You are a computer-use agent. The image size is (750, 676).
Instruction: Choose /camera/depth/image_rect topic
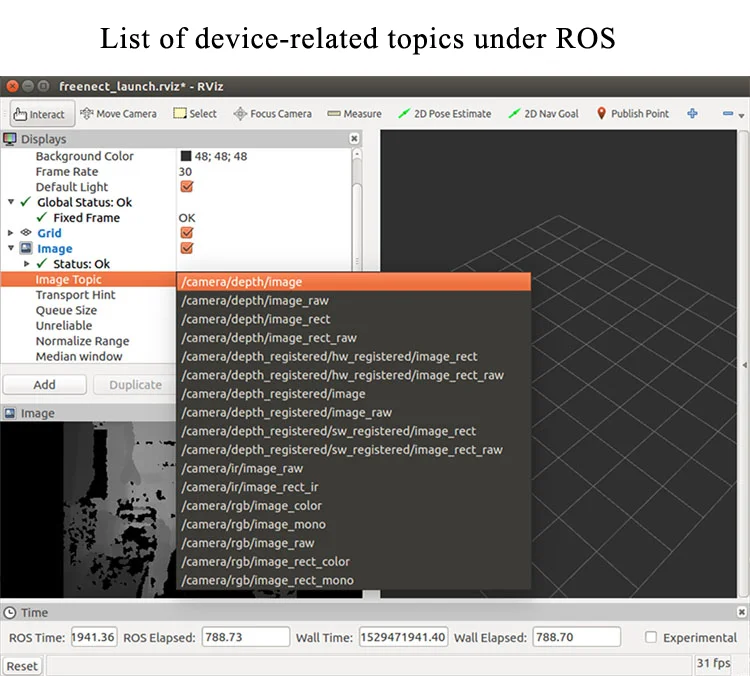click(353, 319)
